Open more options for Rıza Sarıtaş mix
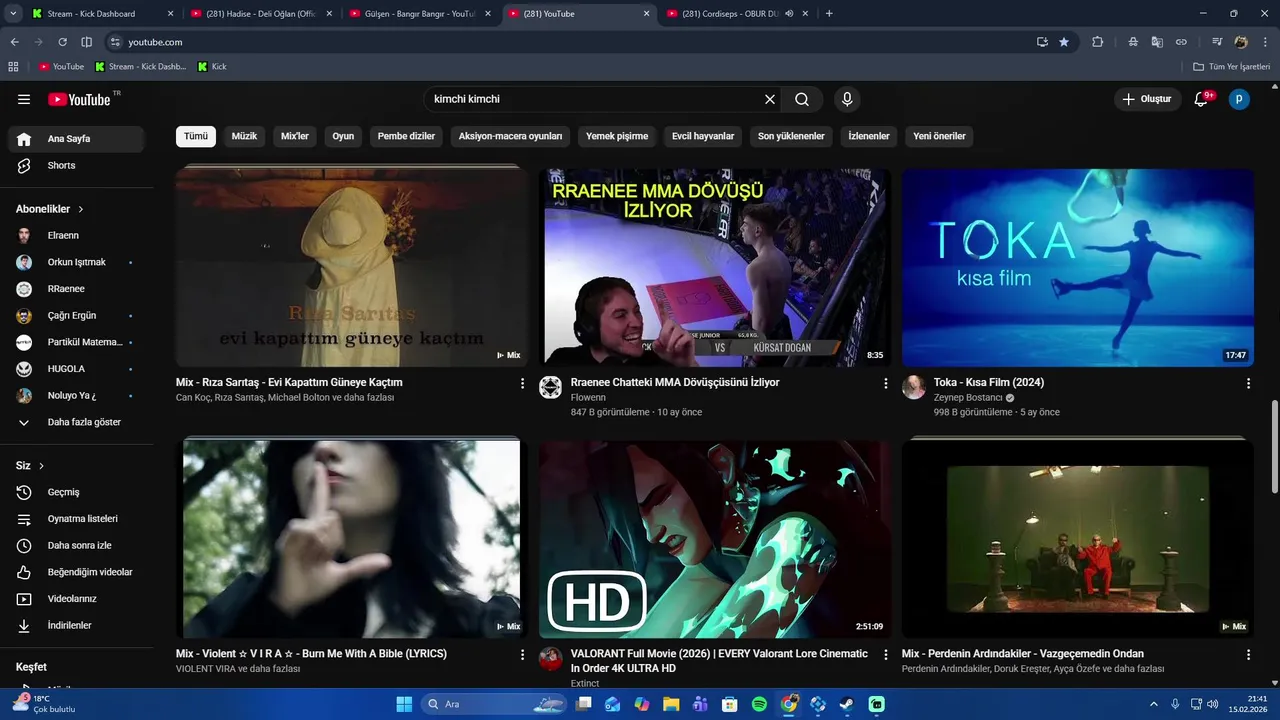Image resolution: width=1280 pixels, height=720 pixels. (522, 383)
